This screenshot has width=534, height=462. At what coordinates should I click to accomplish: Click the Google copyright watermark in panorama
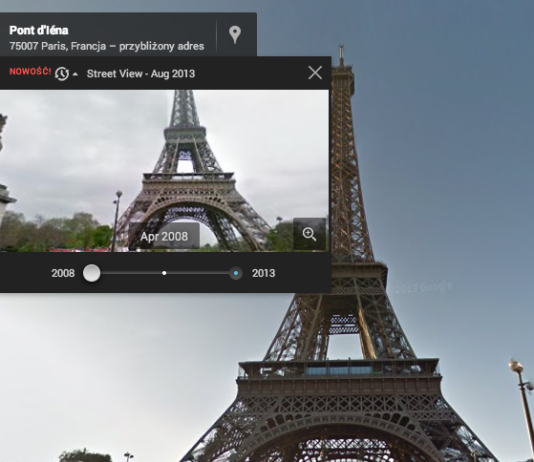click(423, 288)
